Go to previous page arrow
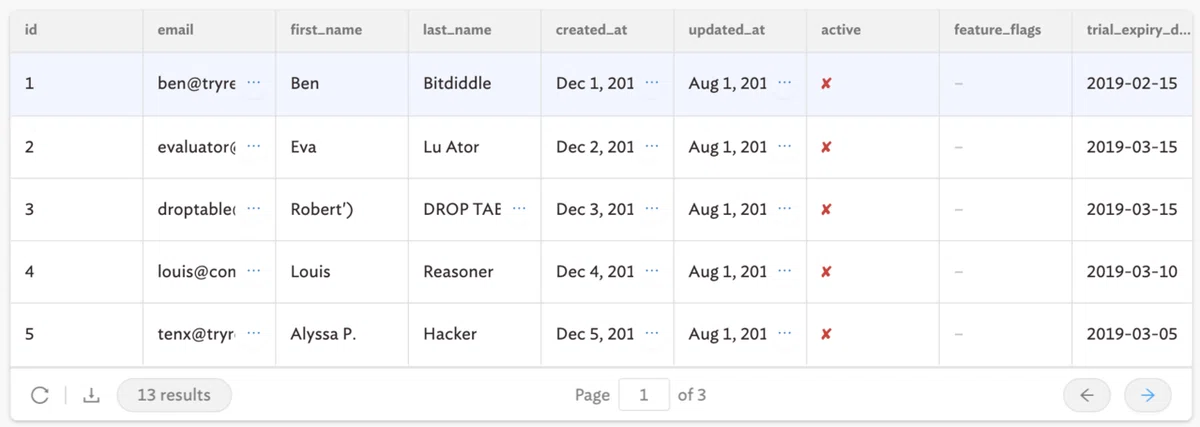 point(1087,395)
